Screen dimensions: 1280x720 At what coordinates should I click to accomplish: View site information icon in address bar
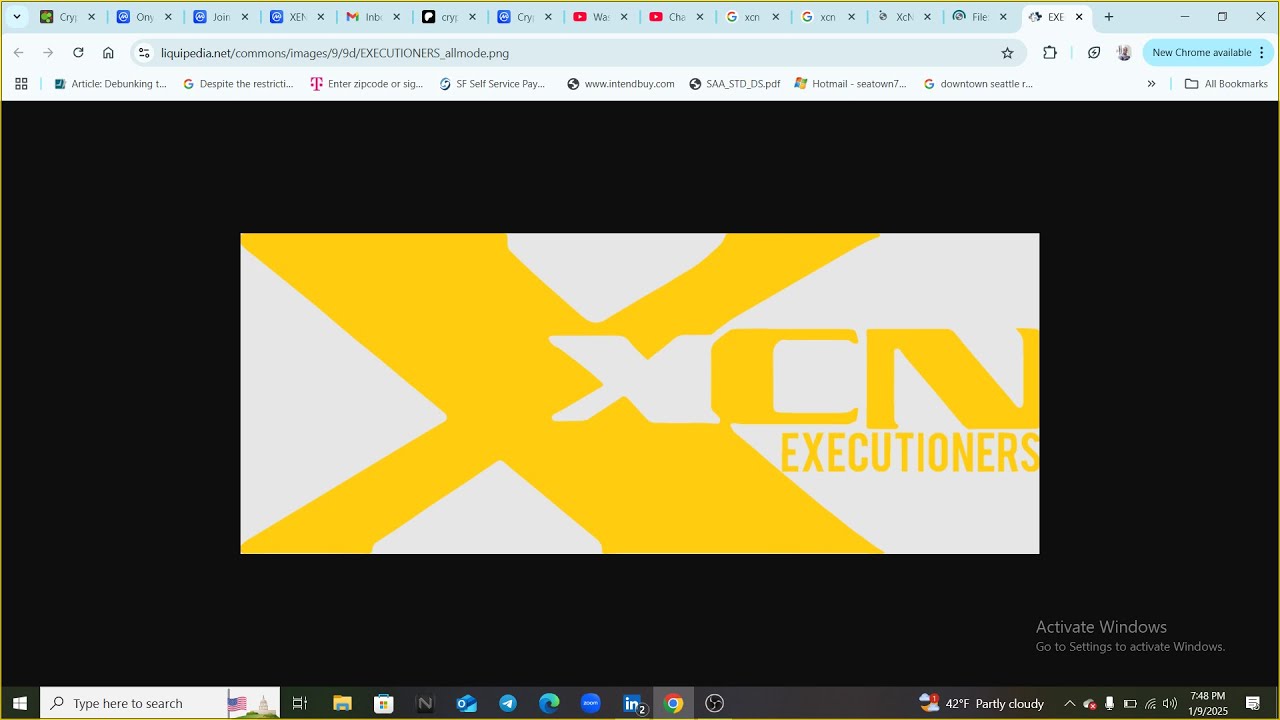click(144, 53)
